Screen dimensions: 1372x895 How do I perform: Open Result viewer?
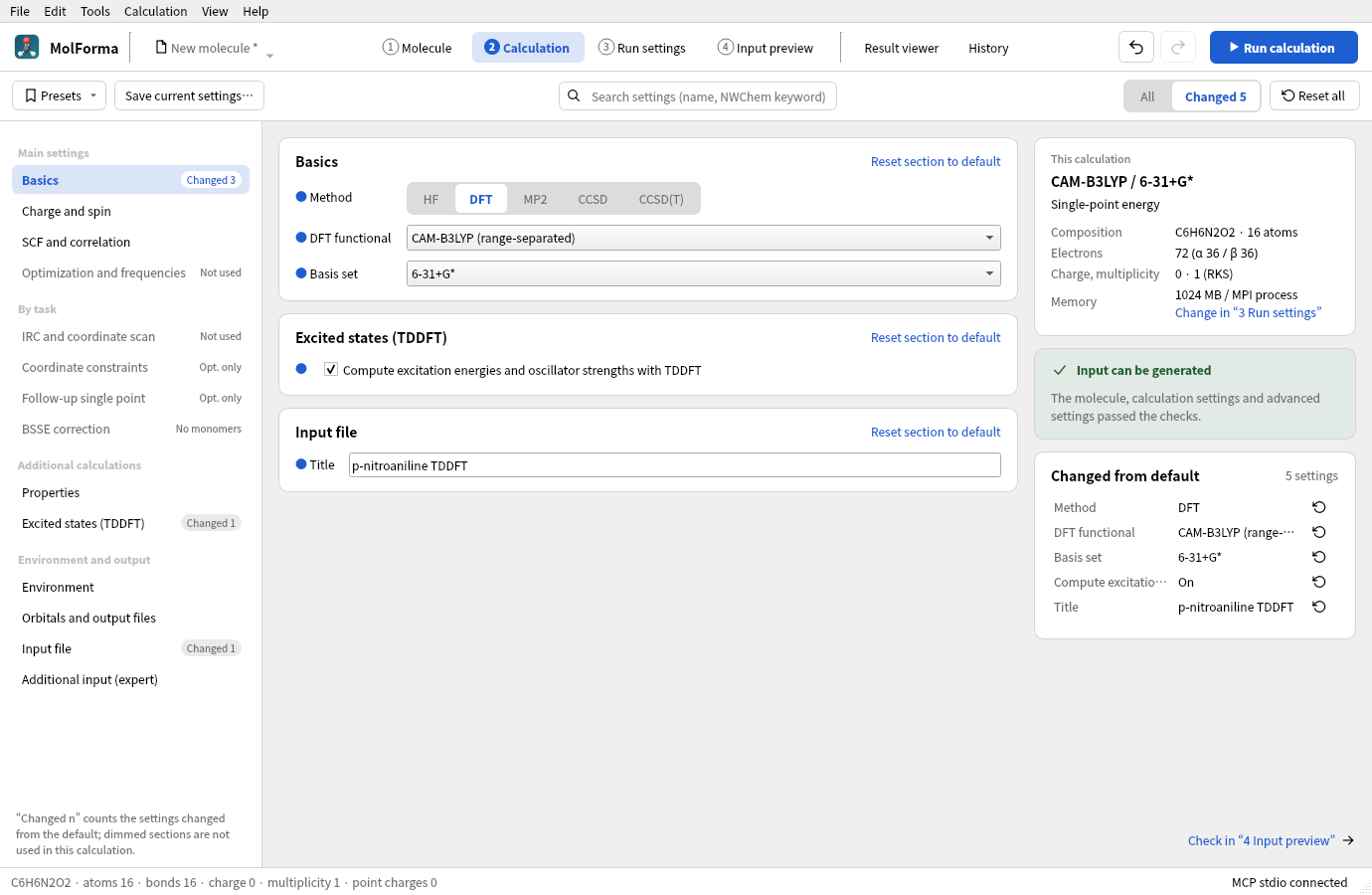(901, 48)
